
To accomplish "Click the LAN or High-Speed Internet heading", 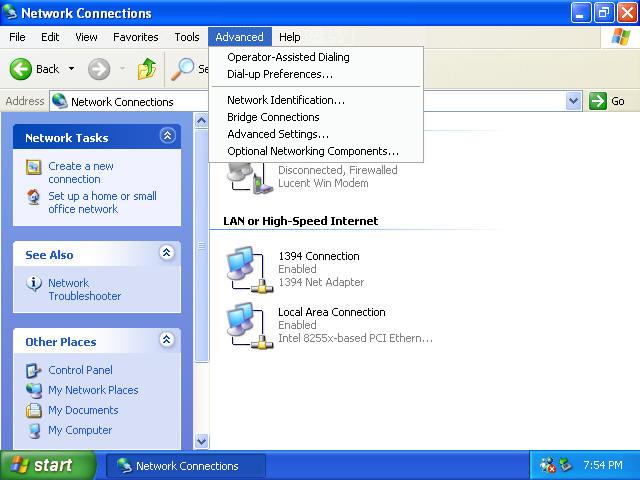I will pyautogui.click(x=300, y=221).
